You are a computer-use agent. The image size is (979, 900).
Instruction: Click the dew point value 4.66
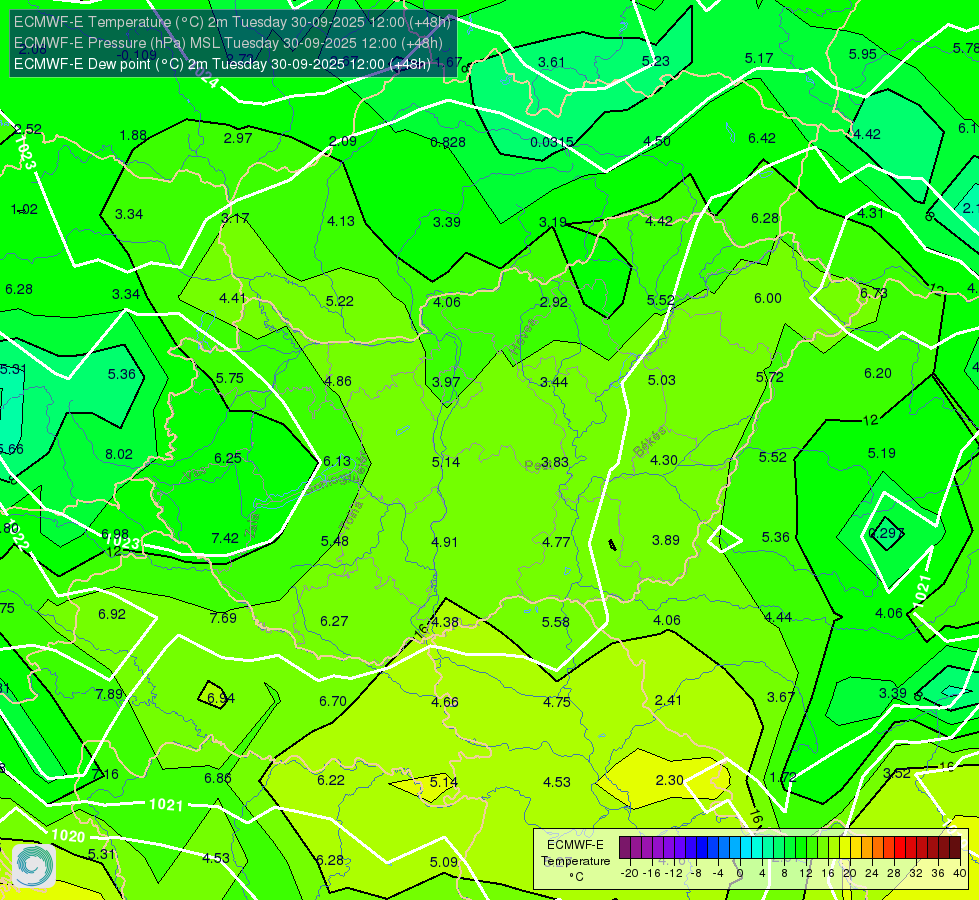[445, 703]
